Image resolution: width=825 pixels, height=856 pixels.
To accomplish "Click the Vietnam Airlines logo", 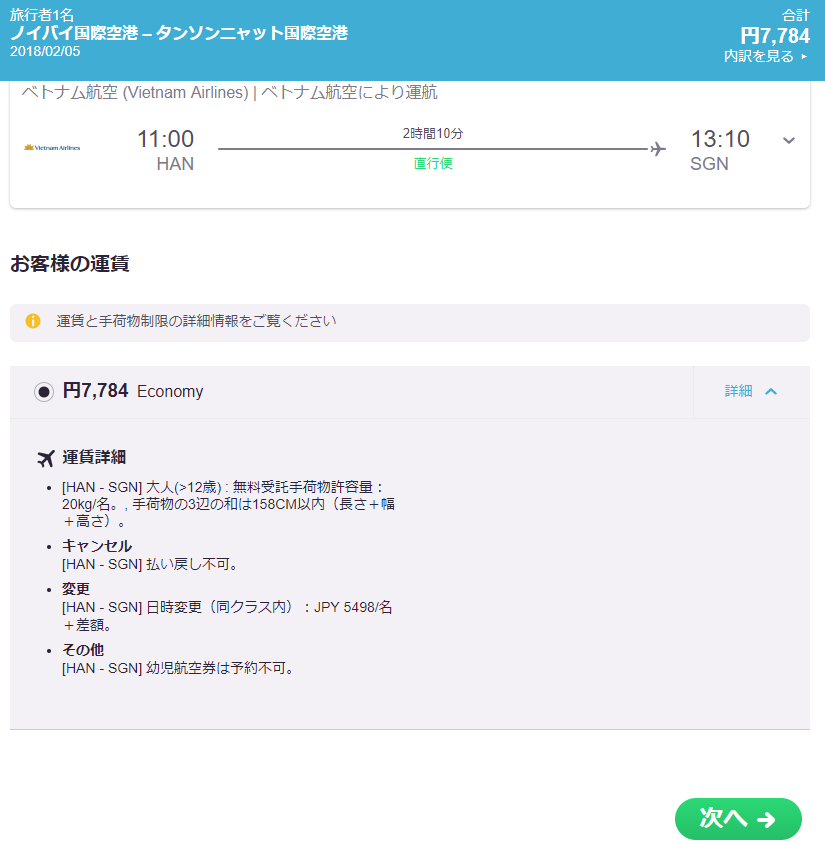I will click(x=52, y=147).
